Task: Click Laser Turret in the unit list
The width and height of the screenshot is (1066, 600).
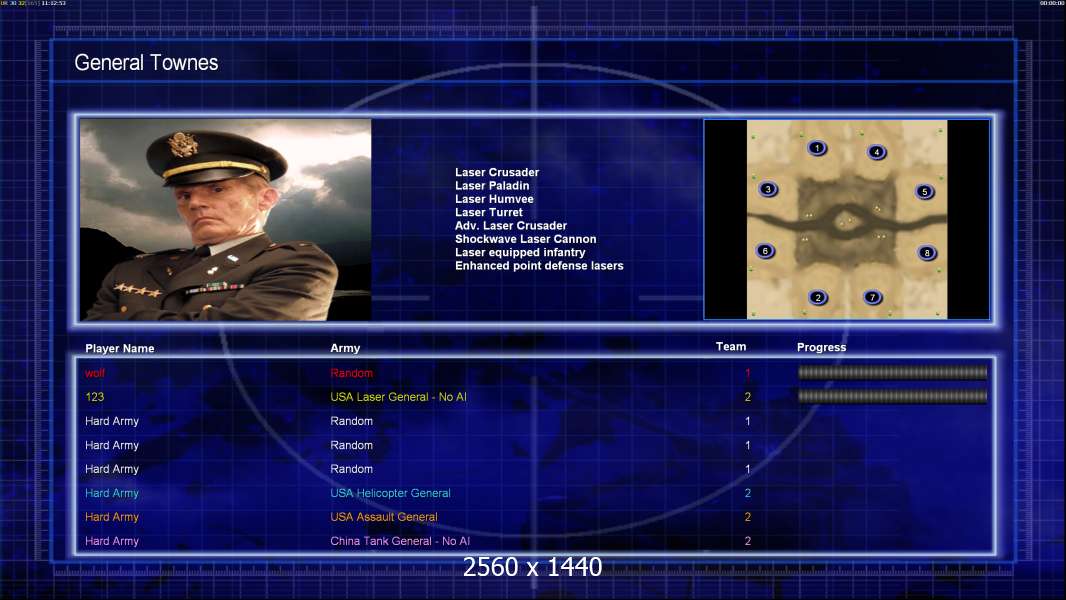Action: 489,212
